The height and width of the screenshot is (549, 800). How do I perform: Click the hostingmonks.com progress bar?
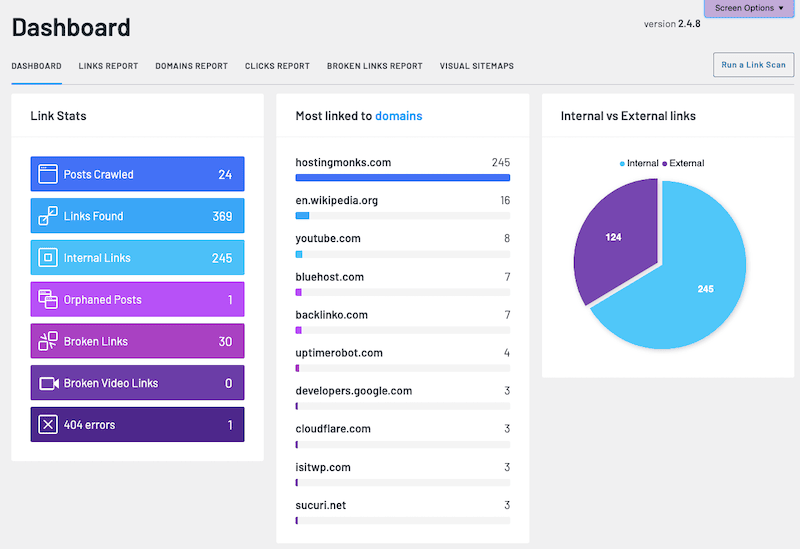tap(403, 178)
